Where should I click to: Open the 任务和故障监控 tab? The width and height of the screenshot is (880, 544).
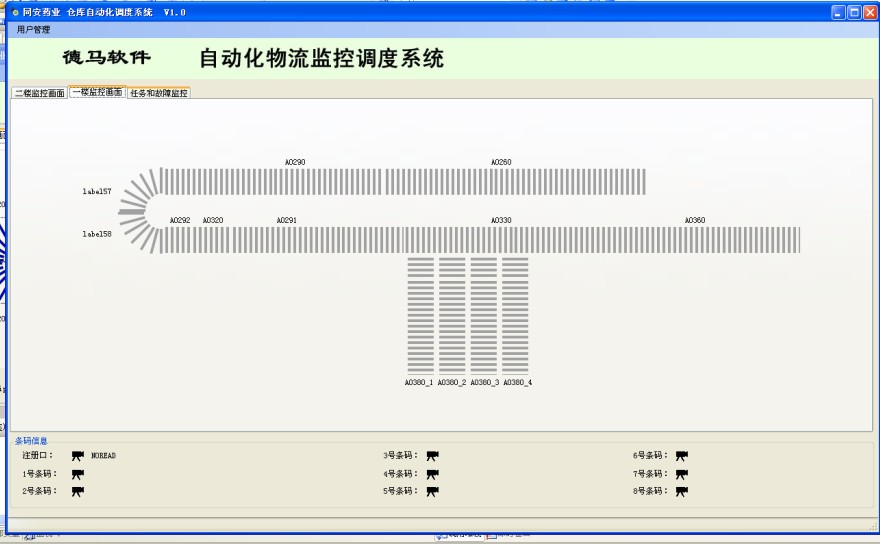(x=159, y=93)
